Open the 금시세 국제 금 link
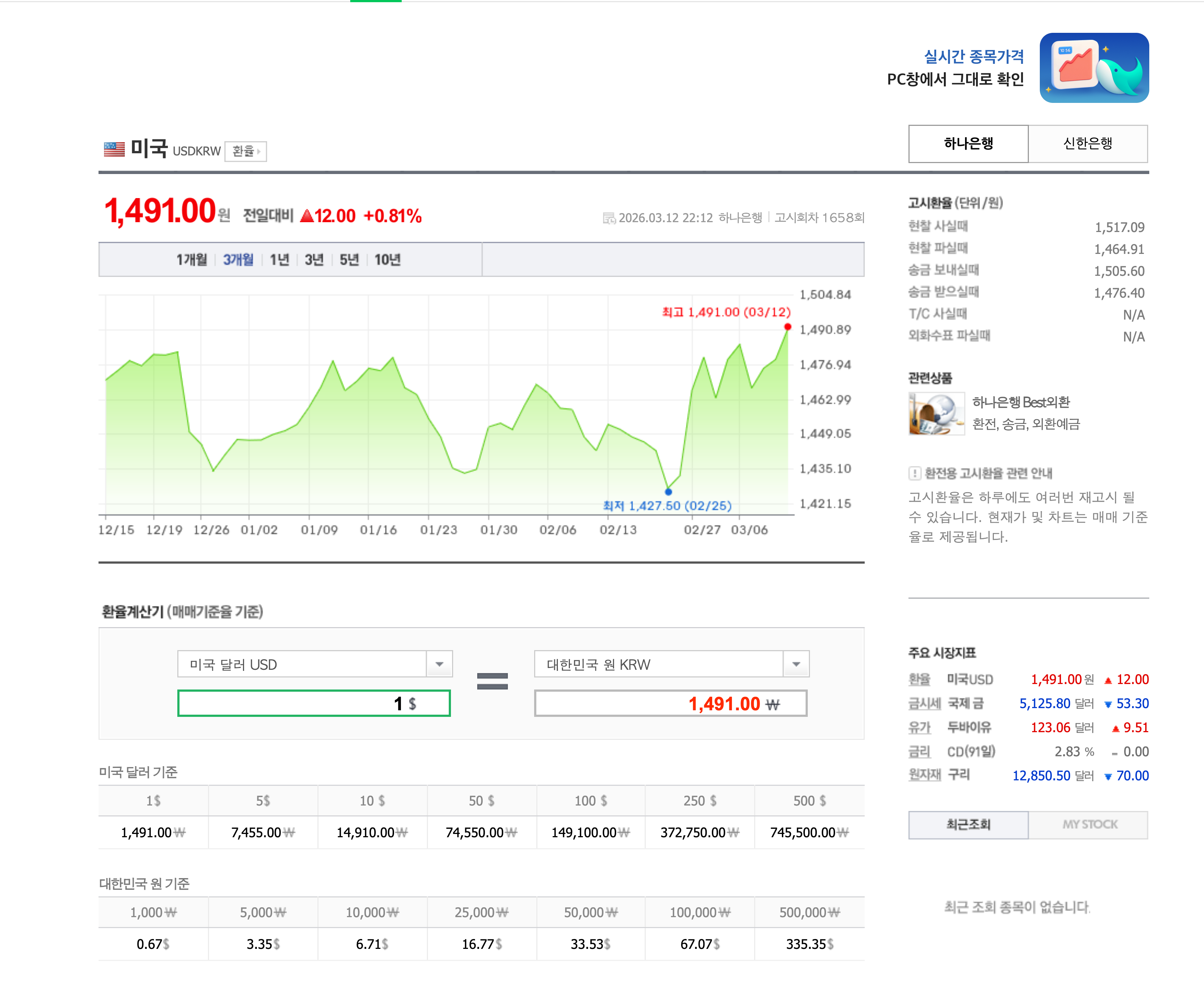 925,704
